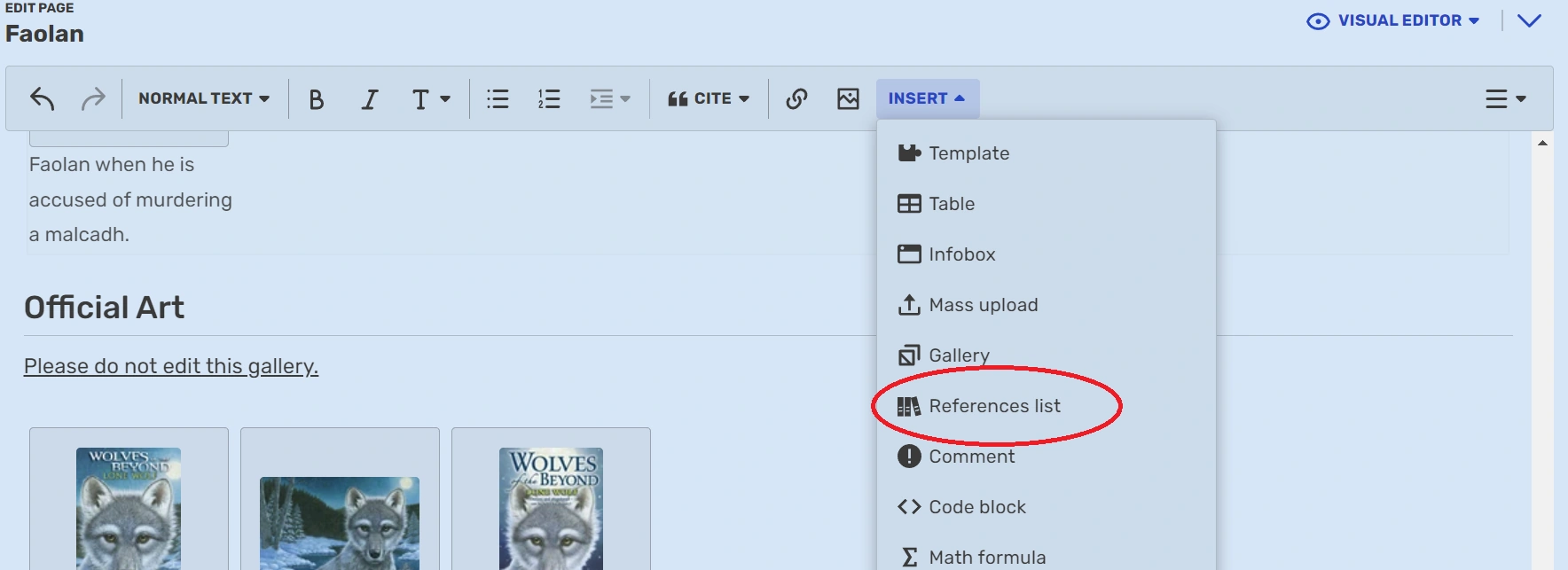This screenshot has width=1568, height=570.
Task: Insert an image
Action: pos(848,98)
